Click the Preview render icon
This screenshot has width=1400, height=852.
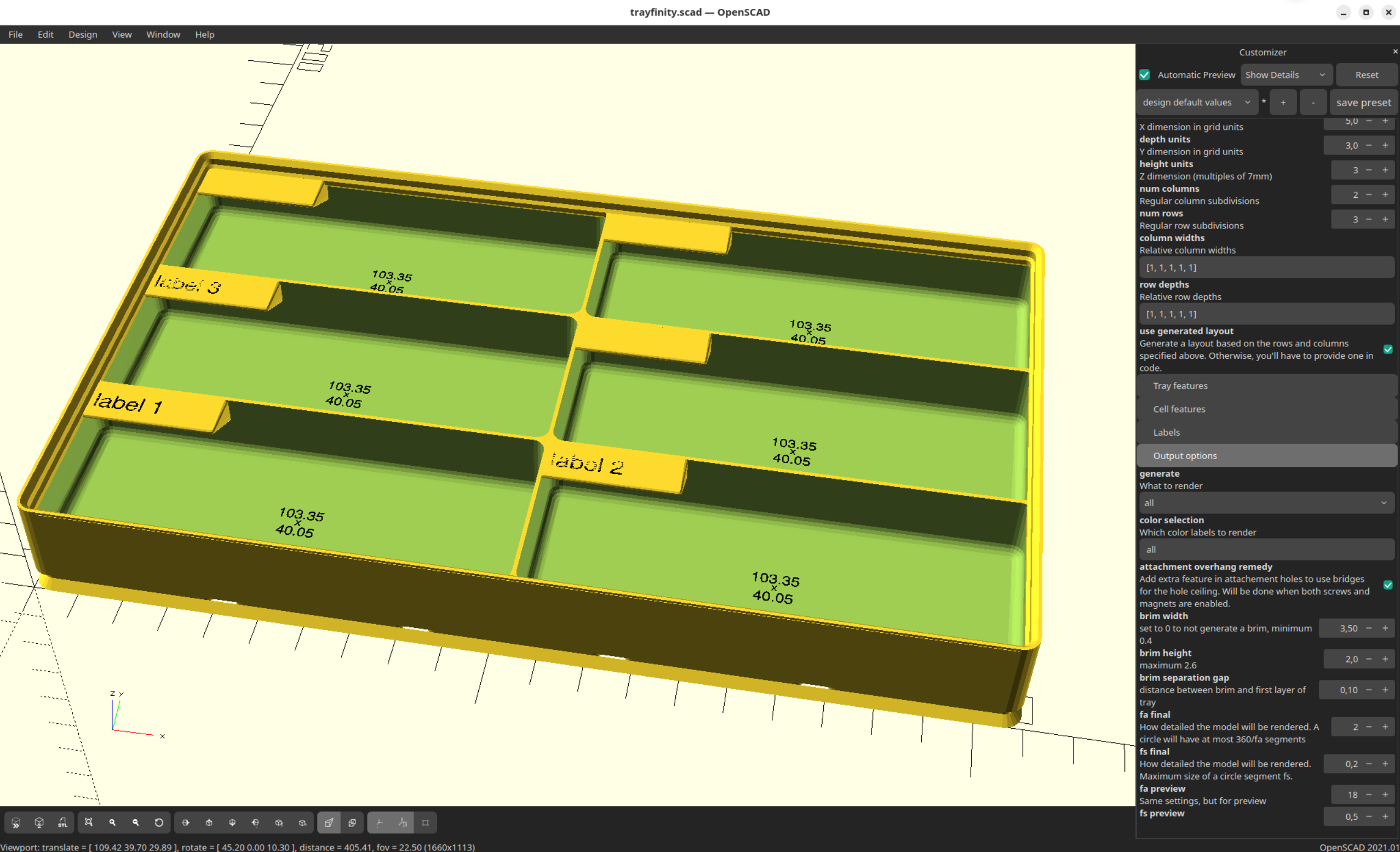pyautogui.click(x=16, y=822)
